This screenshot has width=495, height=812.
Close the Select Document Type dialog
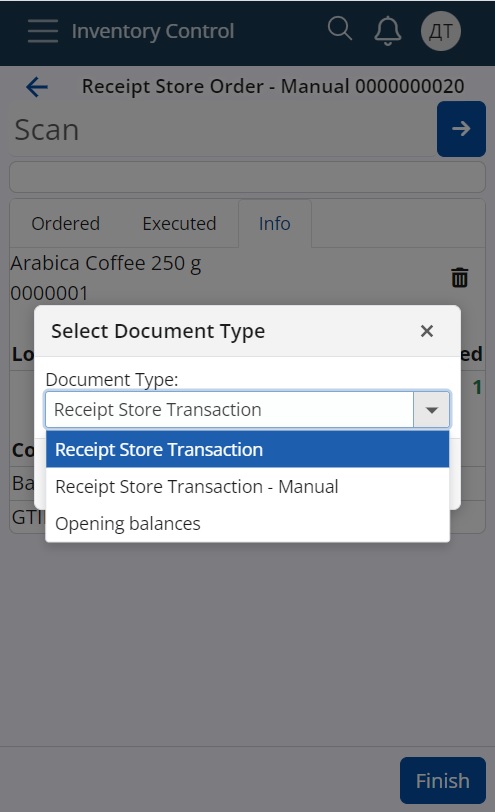427,331
